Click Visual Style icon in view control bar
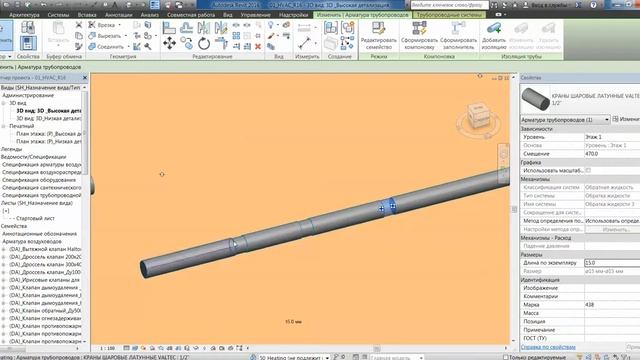The height and width of the screenshot is (360, 640). [135, 348]
